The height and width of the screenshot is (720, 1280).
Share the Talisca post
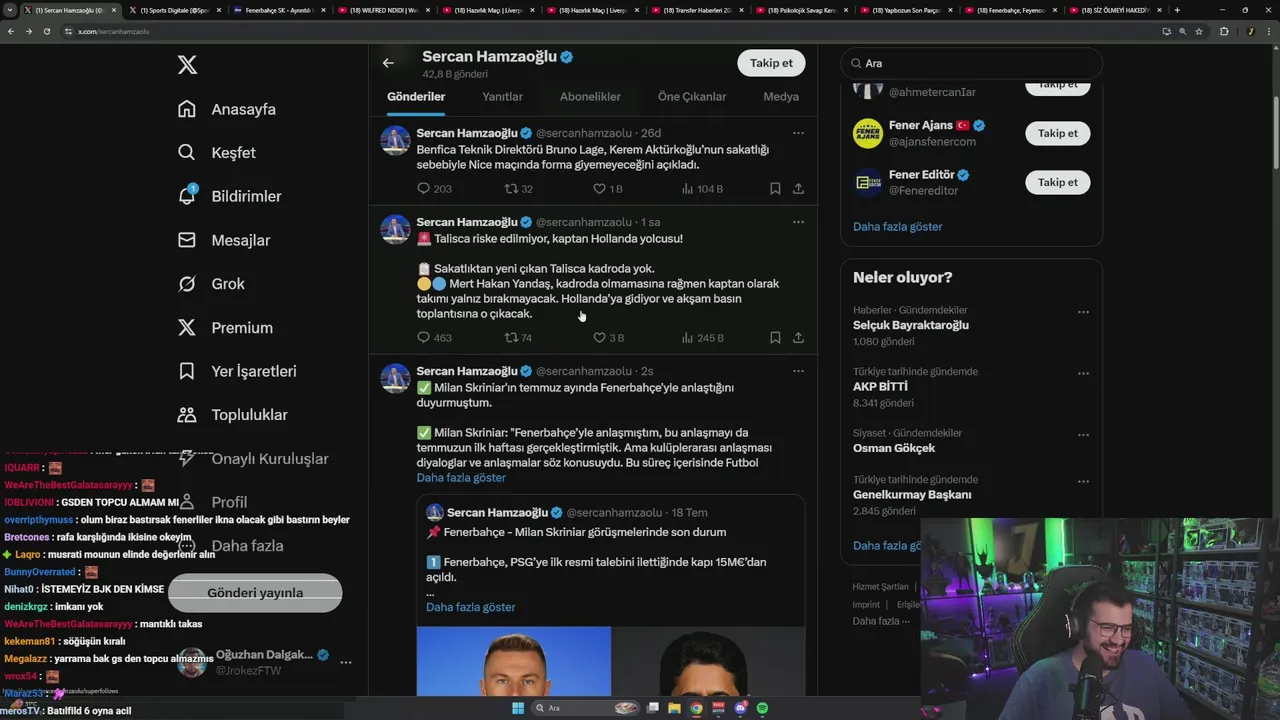(x=798, y=338)
